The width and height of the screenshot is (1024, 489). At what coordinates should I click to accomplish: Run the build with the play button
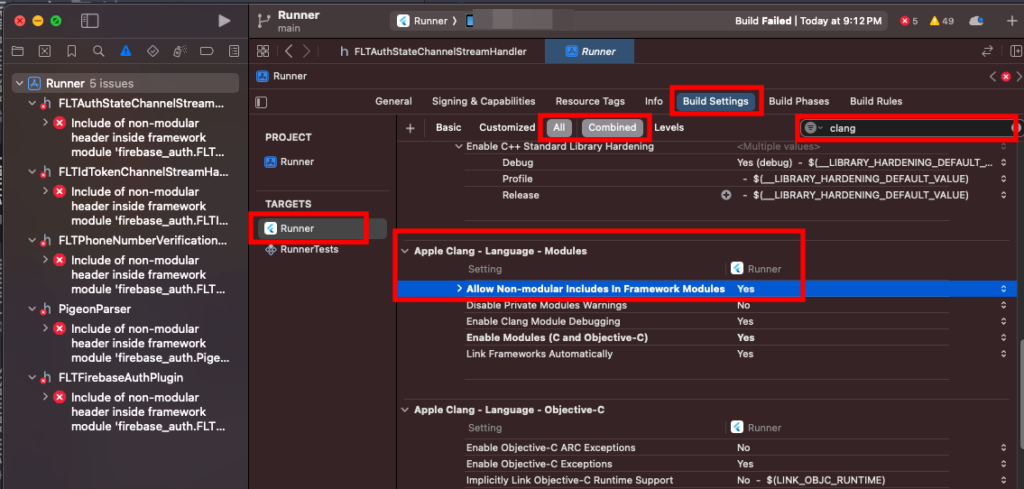[224, 21]
